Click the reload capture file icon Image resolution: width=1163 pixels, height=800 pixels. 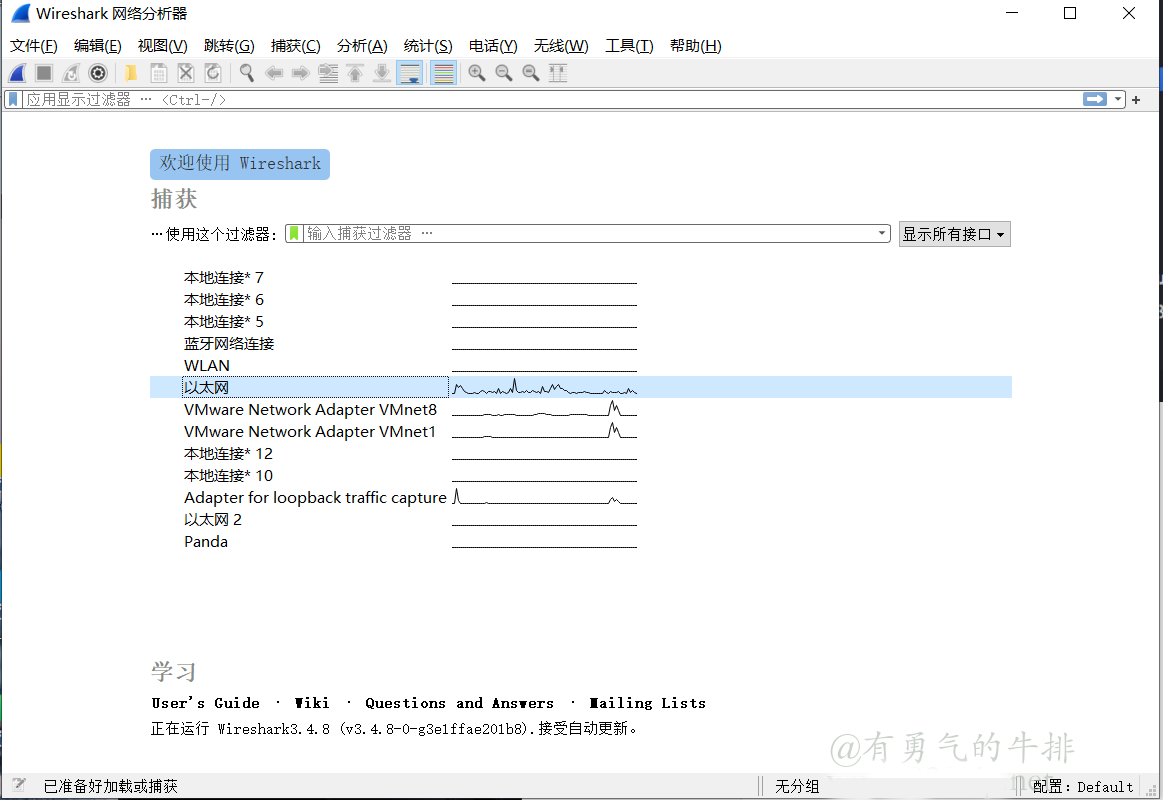(x=213, y=72)
